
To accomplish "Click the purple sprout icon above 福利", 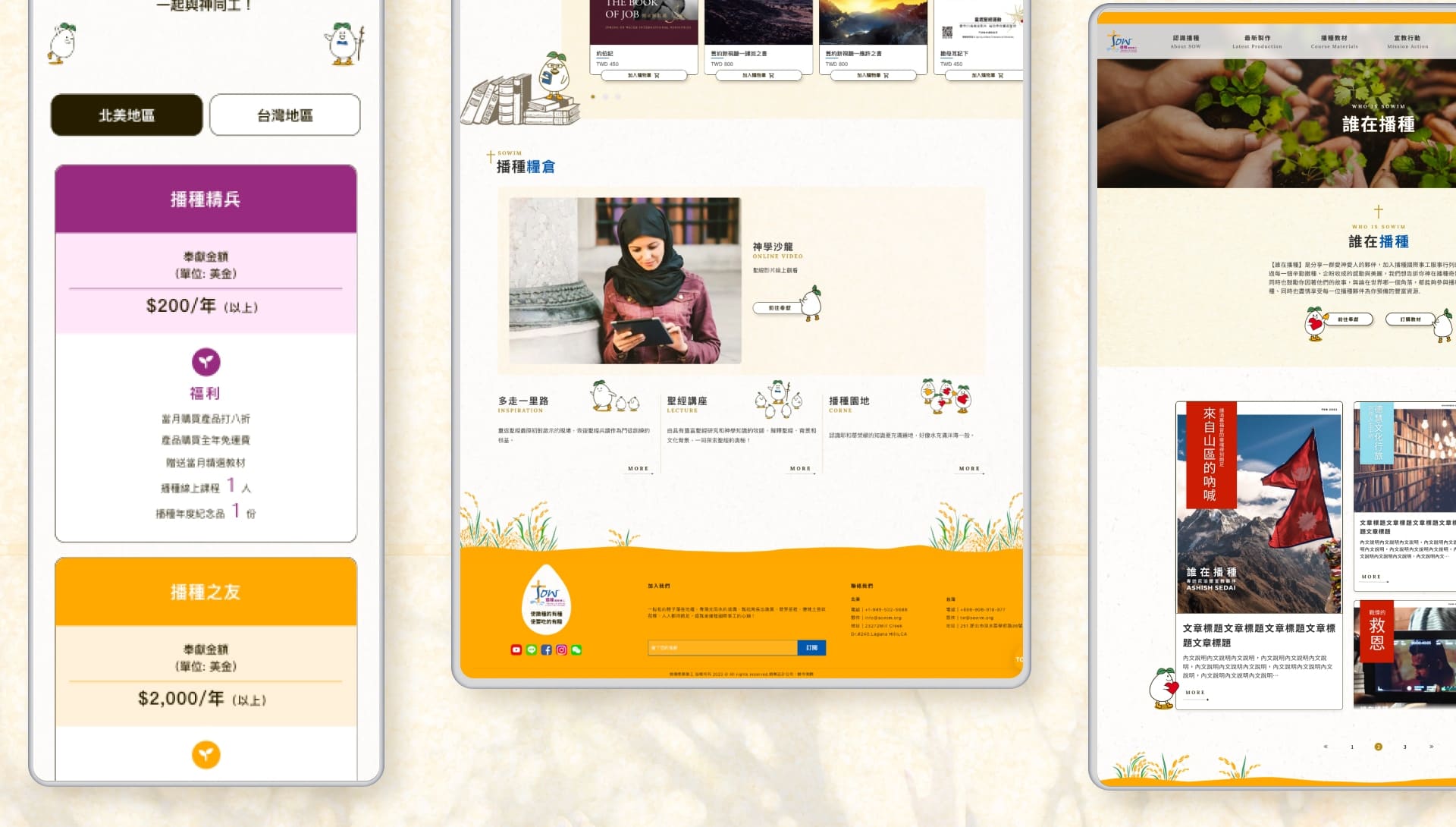I will [206, 362].
